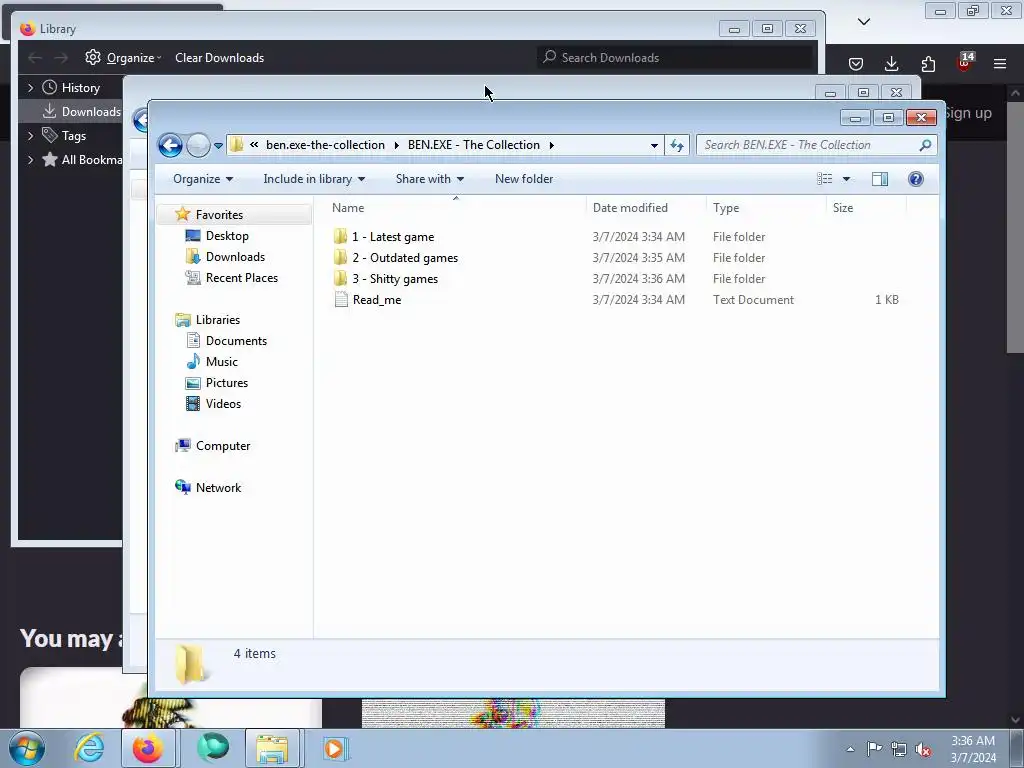The width and height of the screenshot is (1024, 768).
Task: Click Clear Downloads in Library window
Action: point(219,57)
